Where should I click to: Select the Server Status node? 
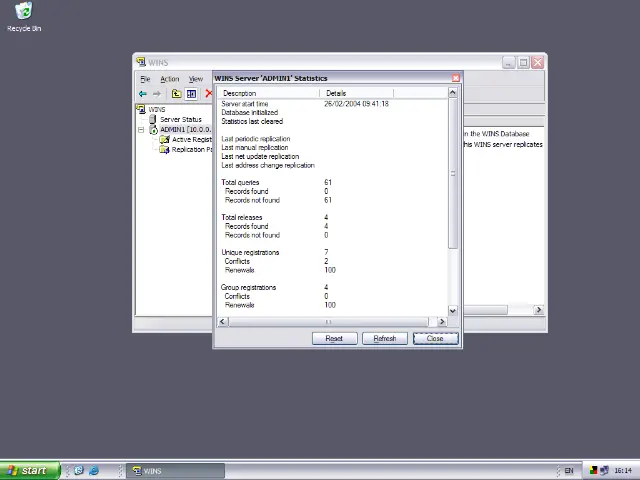pos(180,119)
